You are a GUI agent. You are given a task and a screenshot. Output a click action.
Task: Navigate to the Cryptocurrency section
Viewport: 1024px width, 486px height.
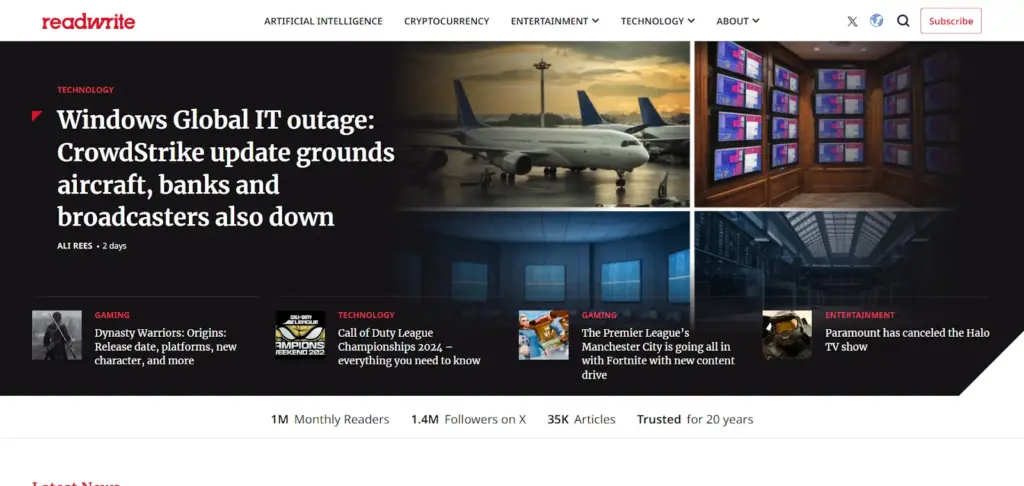tap(446, 21)
